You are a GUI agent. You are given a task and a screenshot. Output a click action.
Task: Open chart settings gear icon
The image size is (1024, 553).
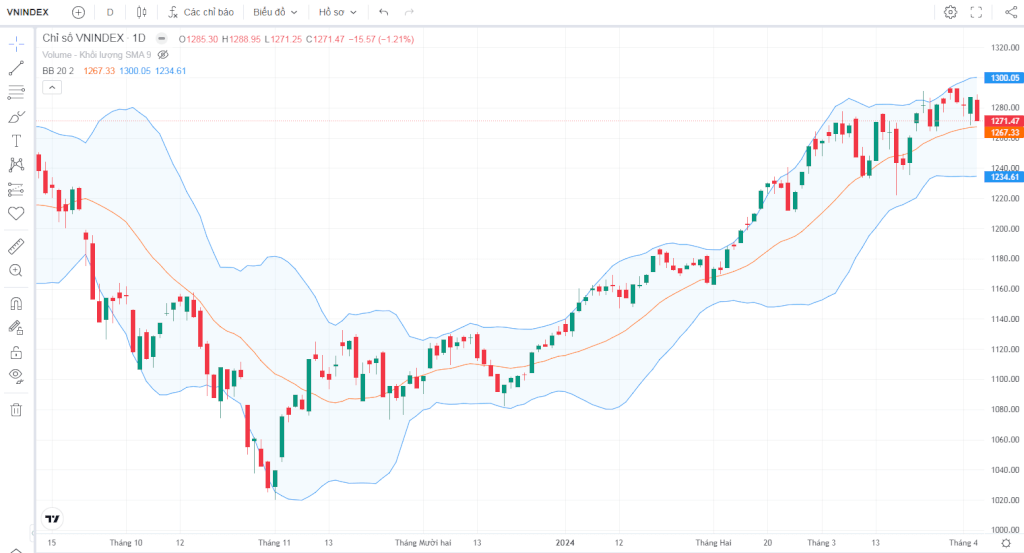[951, 12]
